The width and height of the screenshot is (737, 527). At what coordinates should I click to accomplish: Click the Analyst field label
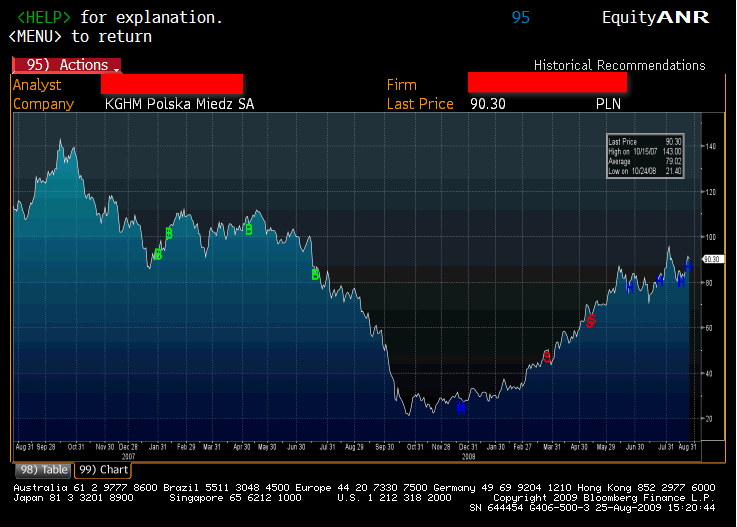37,85
